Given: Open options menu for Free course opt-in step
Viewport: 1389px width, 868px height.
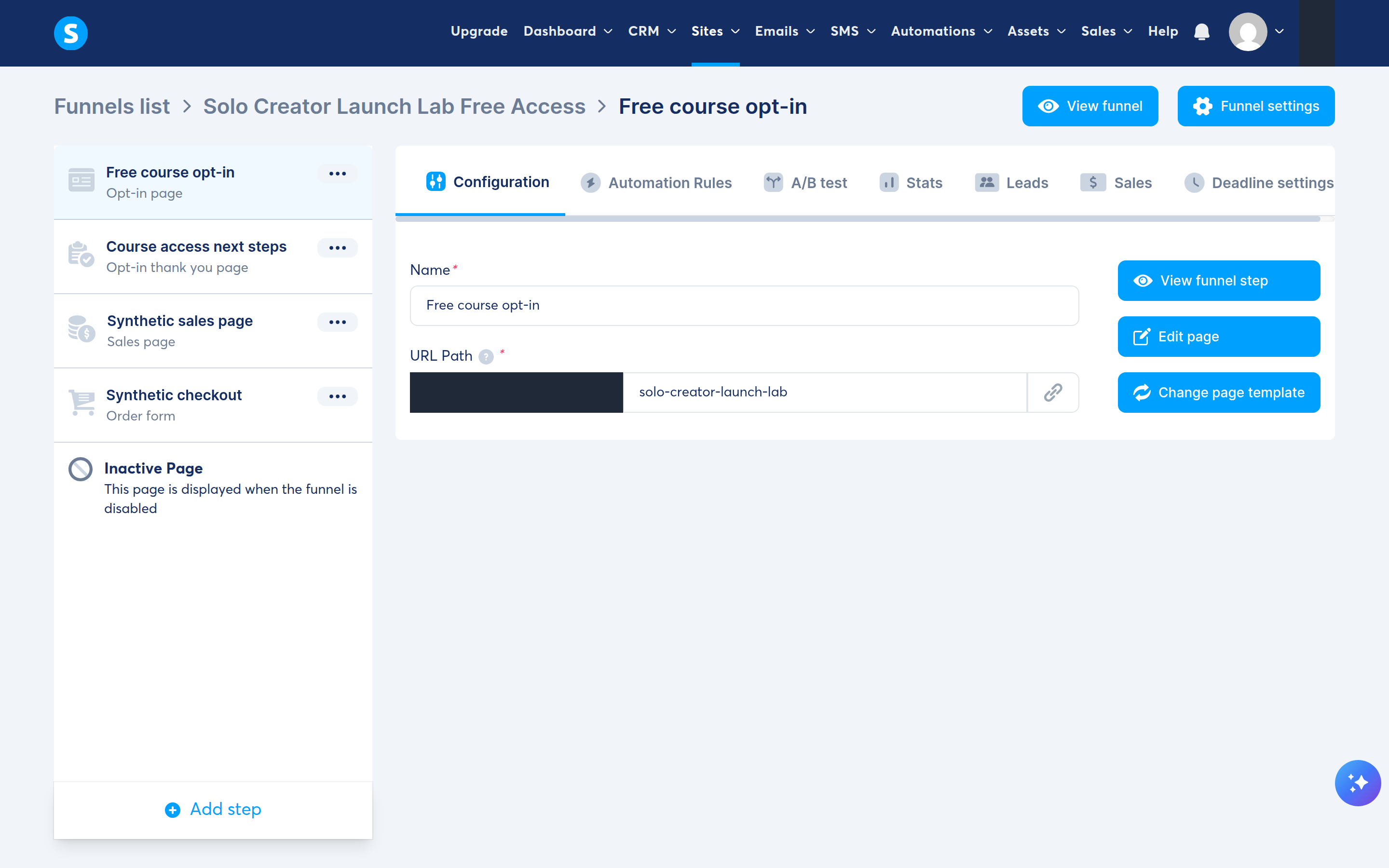Looking at the screenshot, I should point(338,174).
